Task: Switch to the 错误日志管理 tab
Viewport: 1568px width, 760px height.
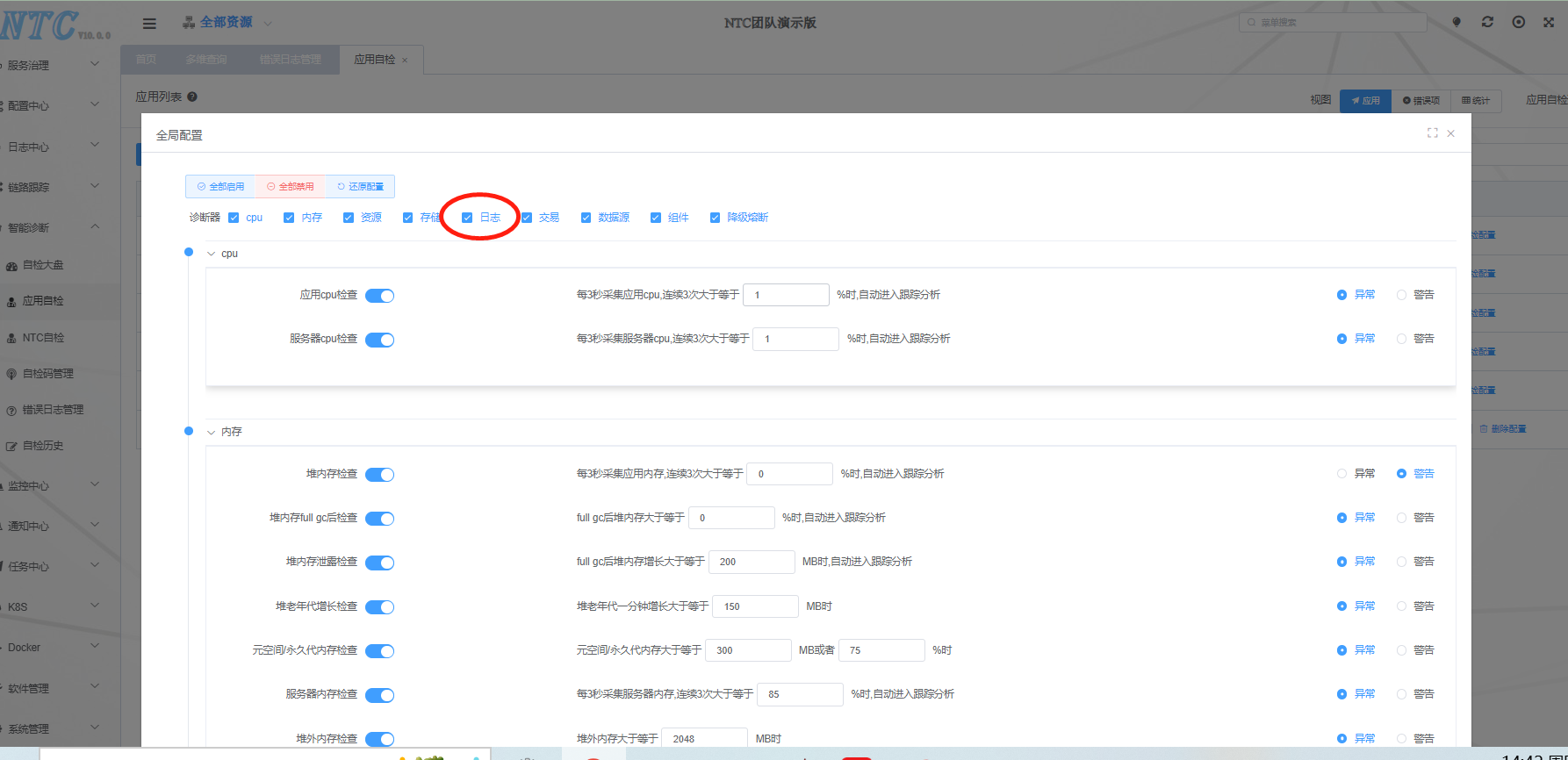Action: tap(291, 60)
